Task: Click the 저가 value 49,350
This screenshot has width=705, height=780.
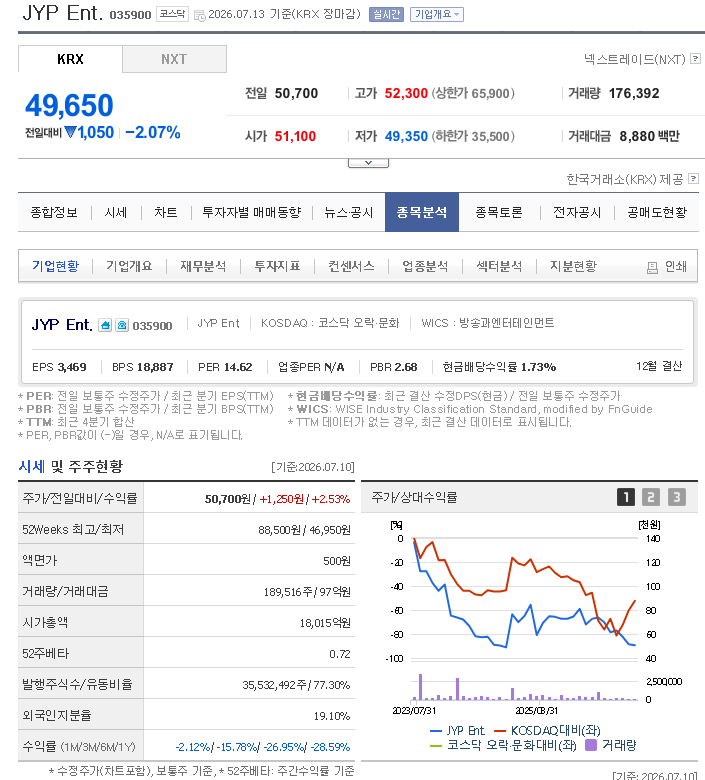Action: (406, 136)
